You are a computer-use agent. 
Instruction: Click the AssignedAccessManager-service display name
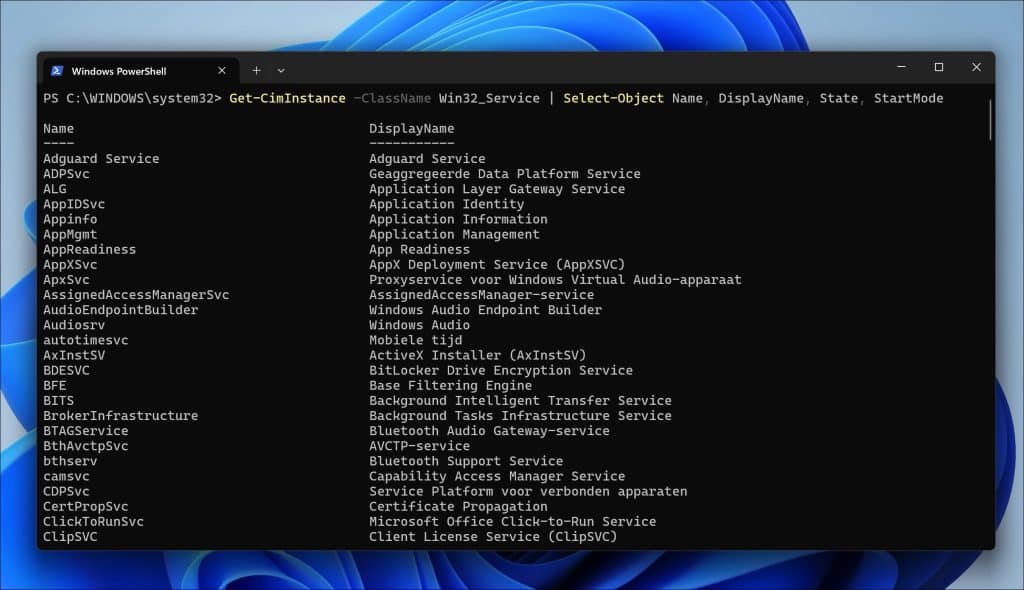coord(481,295)
